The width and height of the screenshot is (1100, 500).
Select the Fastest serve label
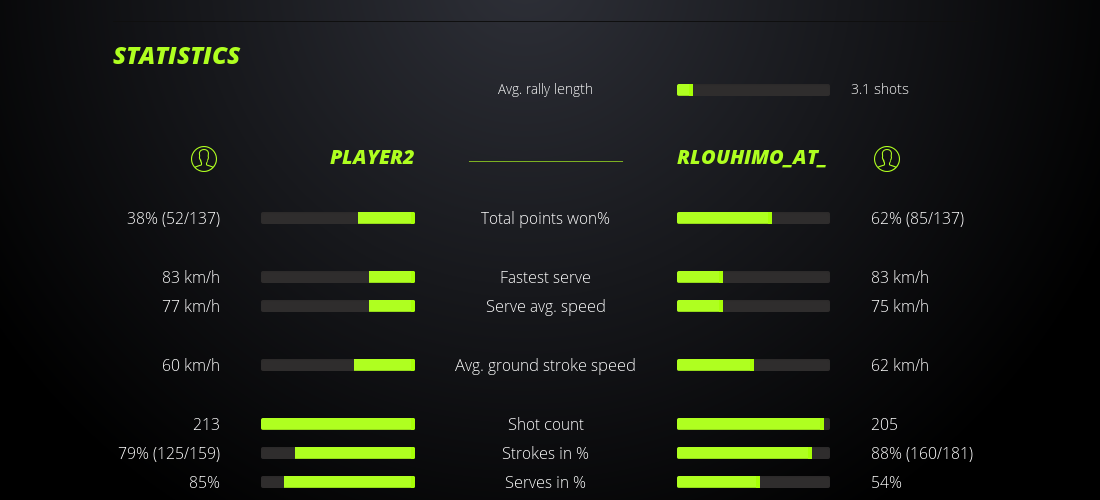coord(545,277)
